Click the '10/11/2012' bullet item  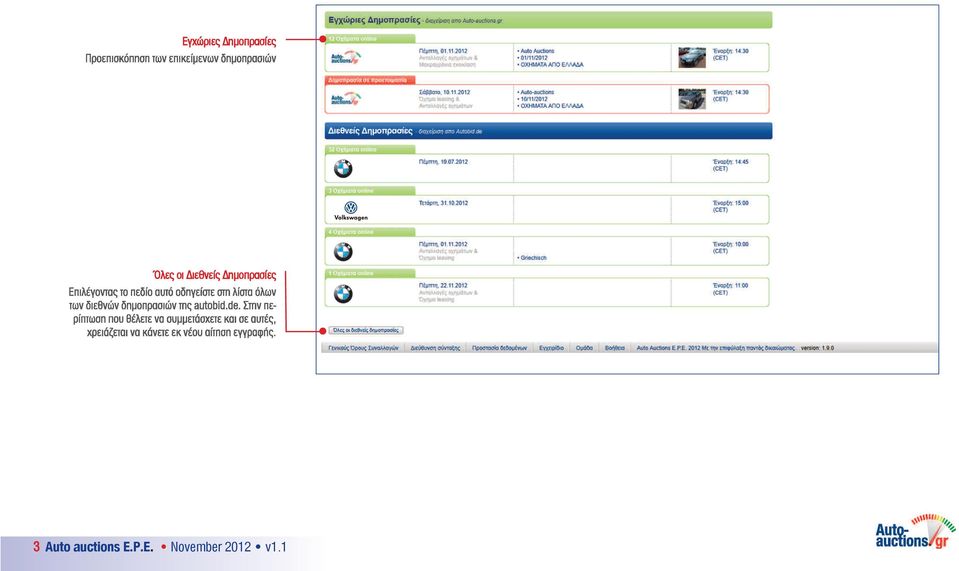[x=532, y=99]
